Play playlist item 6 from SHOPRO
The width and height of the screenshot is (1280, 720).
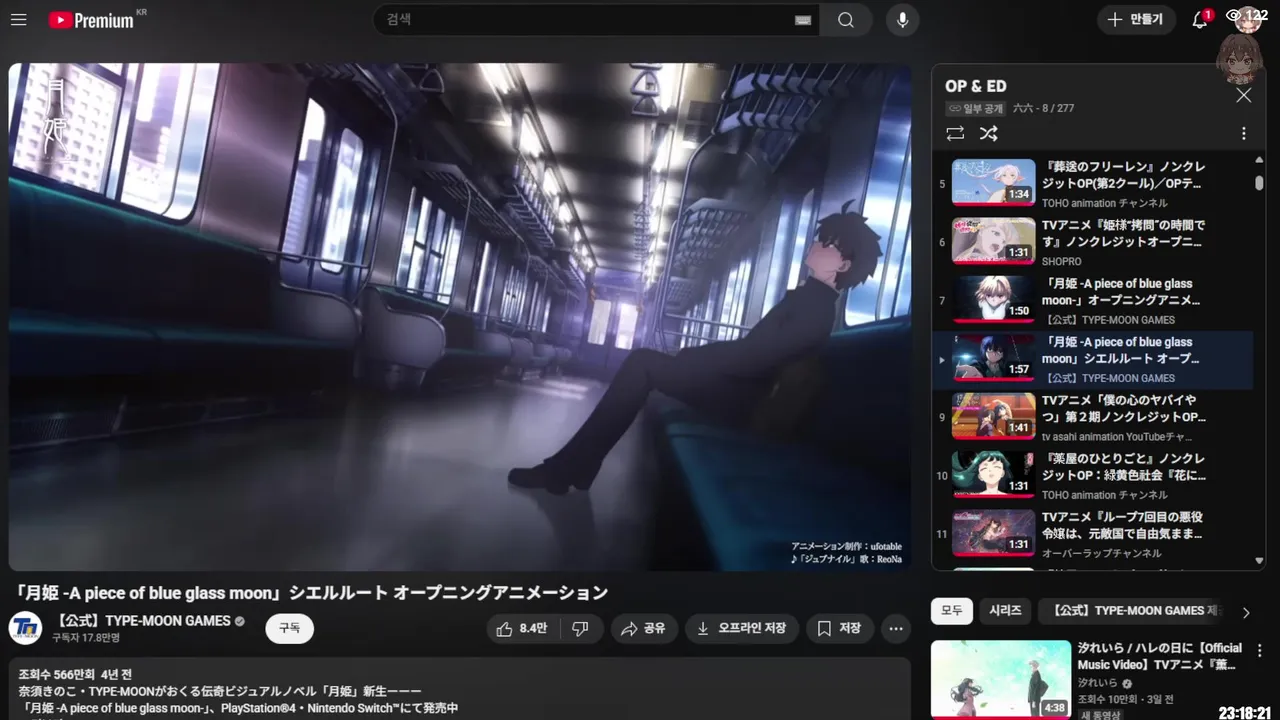1092,241
